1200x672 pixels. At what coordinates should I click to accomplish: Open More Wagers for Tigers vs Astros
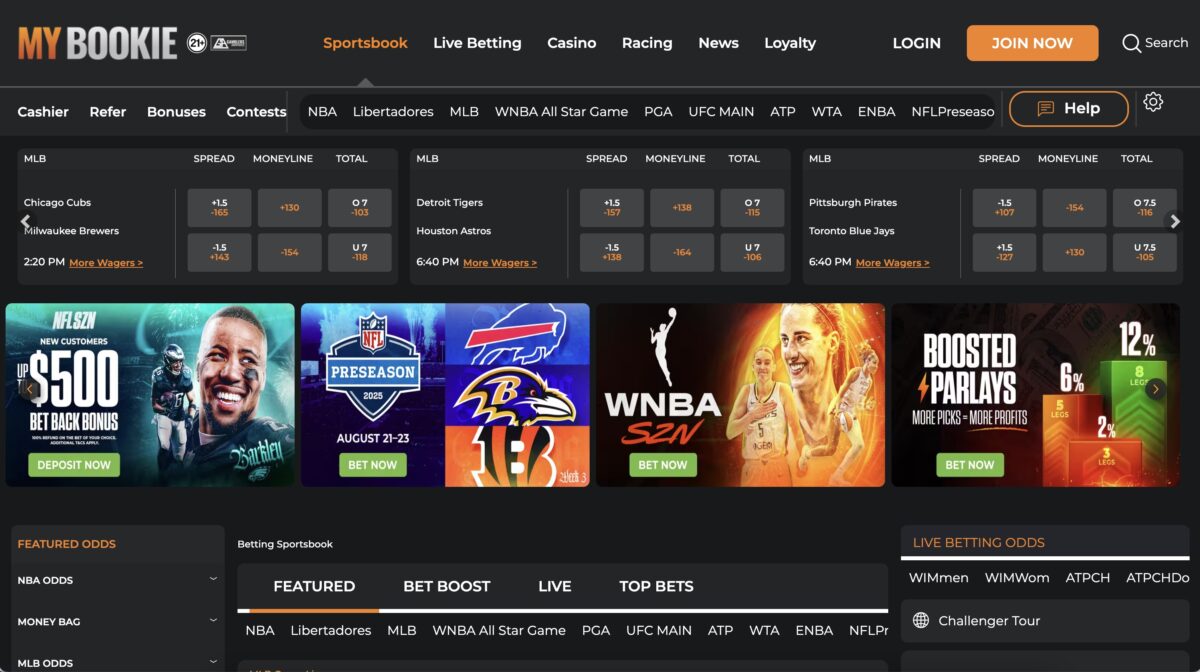click(x=500, y=263)
